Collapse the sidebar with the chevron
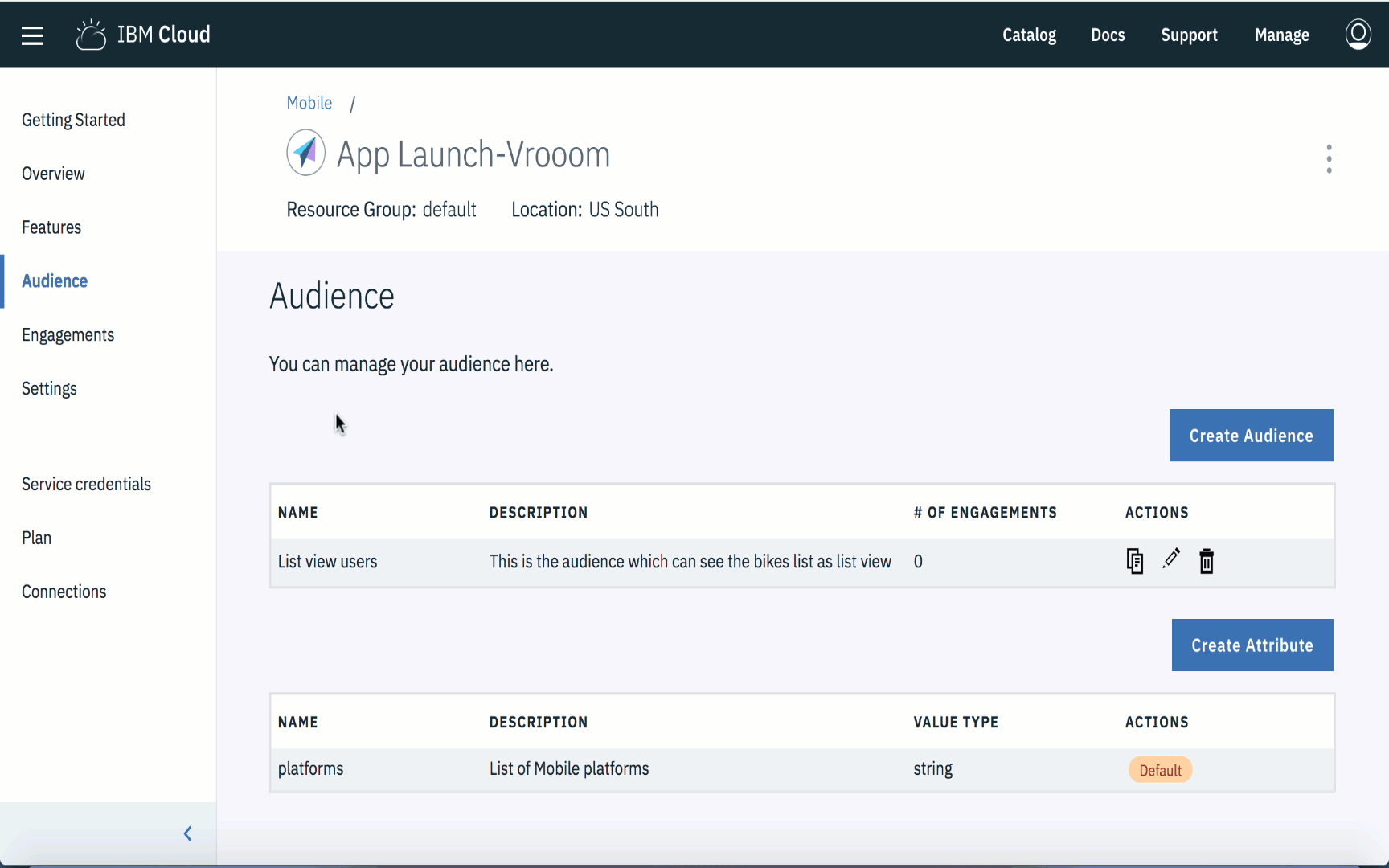Screen dimensions: 1389x868 [x=188, y=833]
